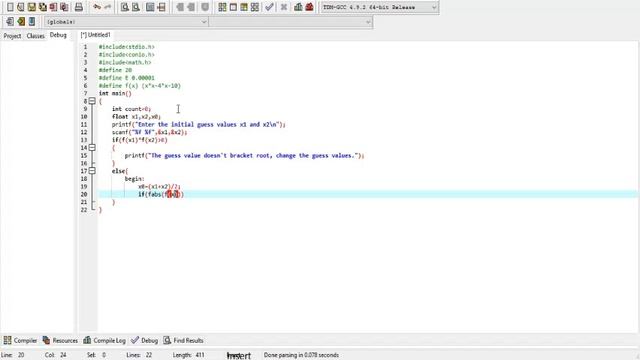Open the Find Results bottom tab
The image size is (640, 360).
coord(183,340)
